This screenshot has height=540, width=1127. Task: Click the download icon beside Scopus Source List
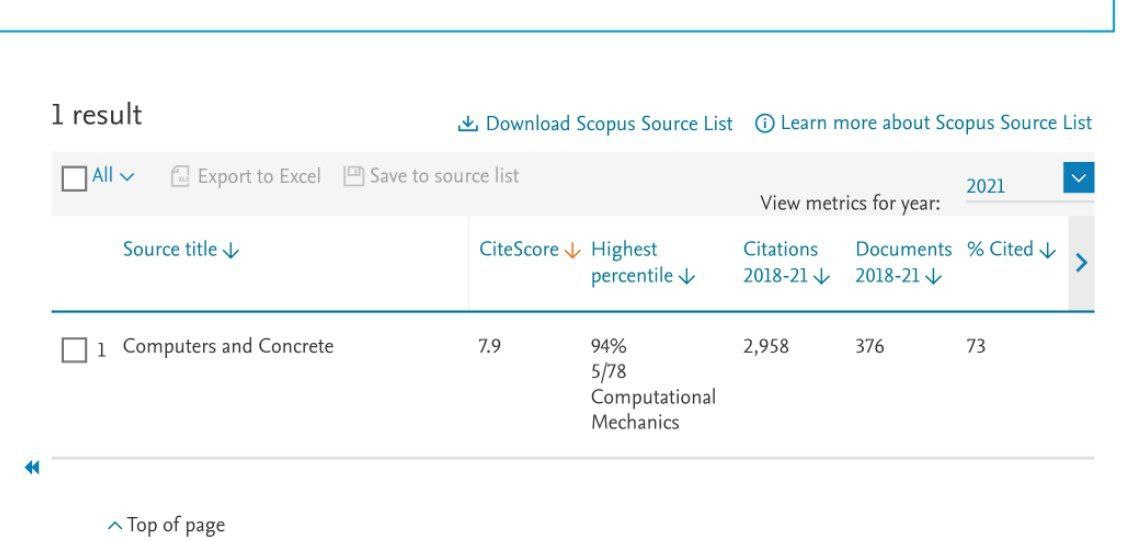467,124
